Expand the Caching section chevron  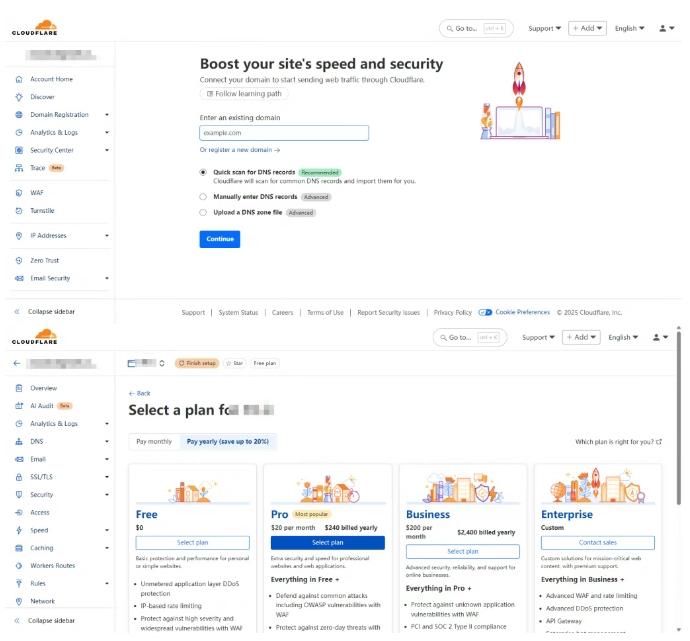[x=107, y=548]
